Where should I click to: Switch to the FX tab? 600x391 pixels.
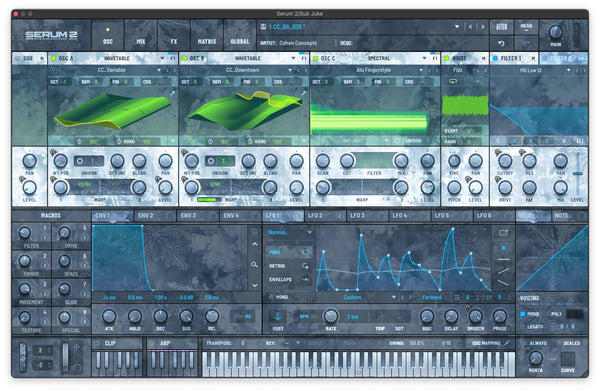tap(174, 35)
